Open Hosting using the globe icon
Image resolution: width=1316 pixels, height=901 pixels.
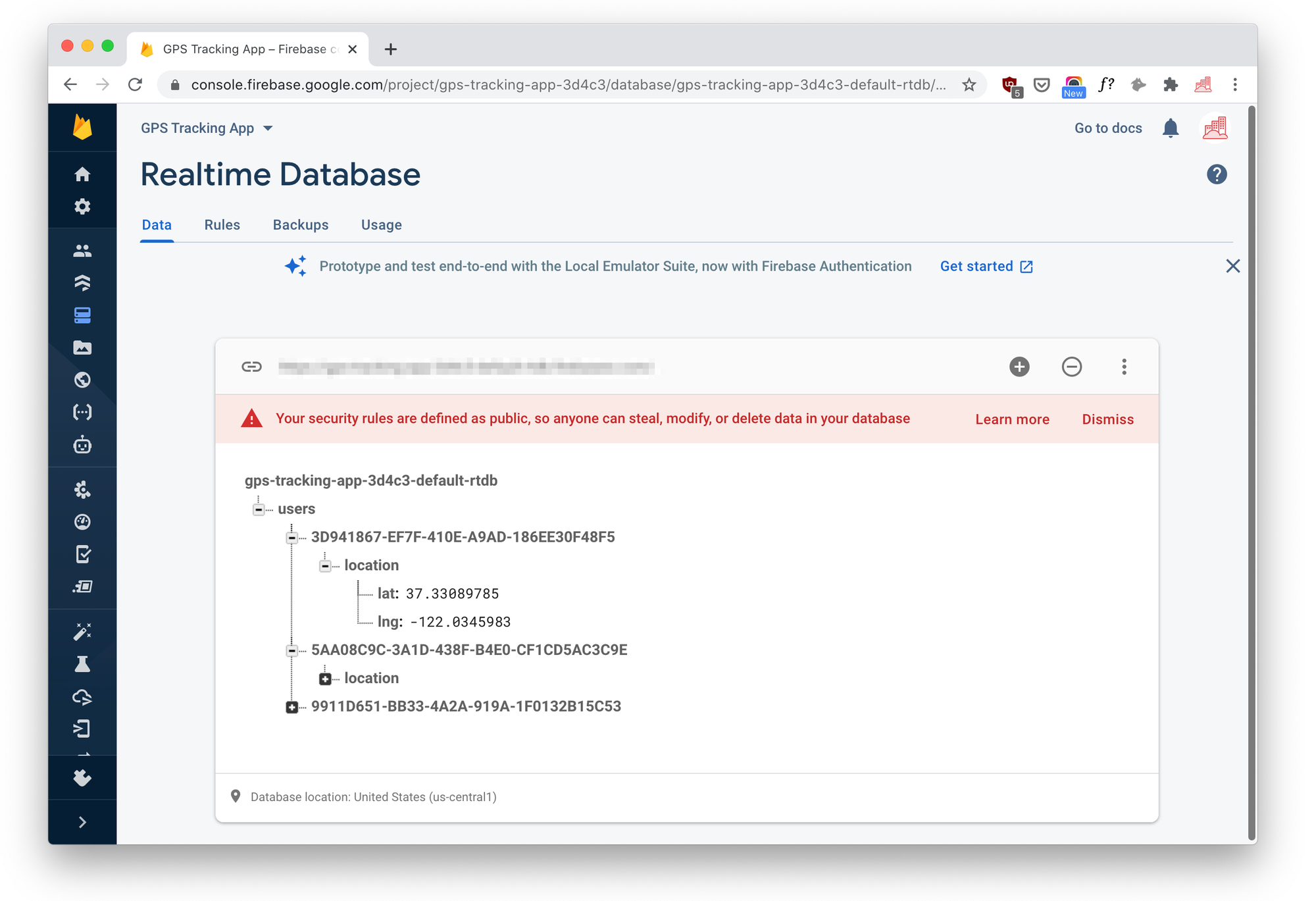82,380
